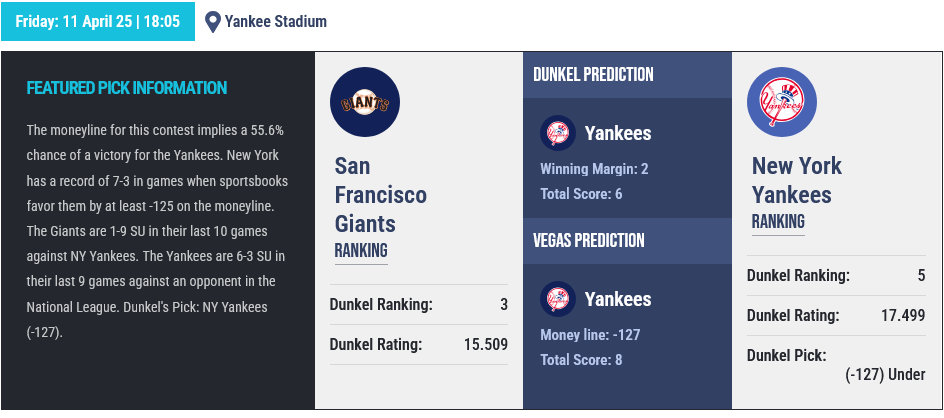Screen dimensions: 944x418
Task: Click the Dunkel Prediction header
Action: (x=593, y=75)
